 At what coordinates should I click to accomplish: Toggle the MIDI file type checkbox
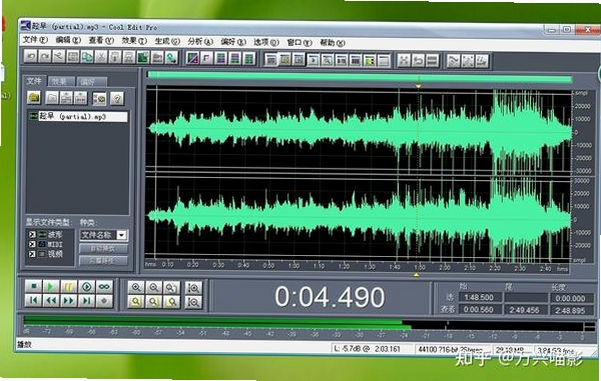pyautogui.click(x=32, y=244)
